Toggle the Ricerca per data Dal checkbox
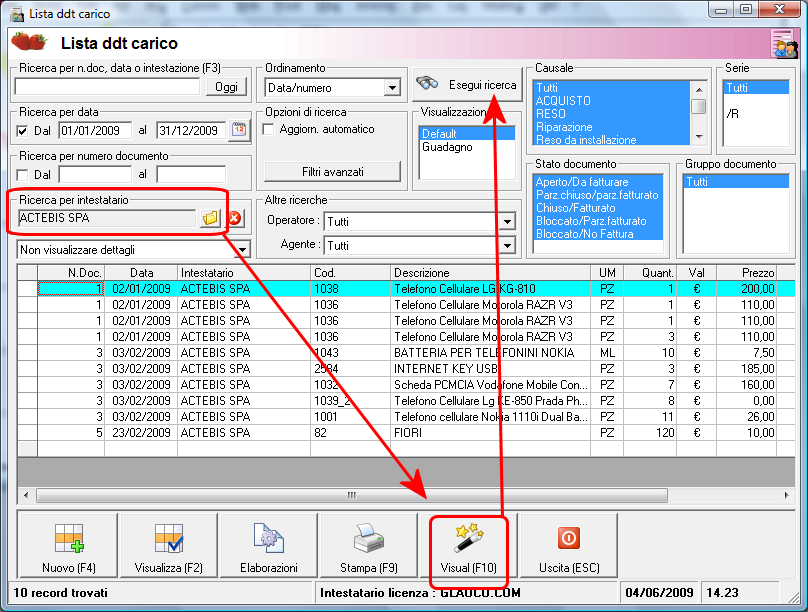The image size is (808, 612). pyautogui.click(x=22, y=131)
